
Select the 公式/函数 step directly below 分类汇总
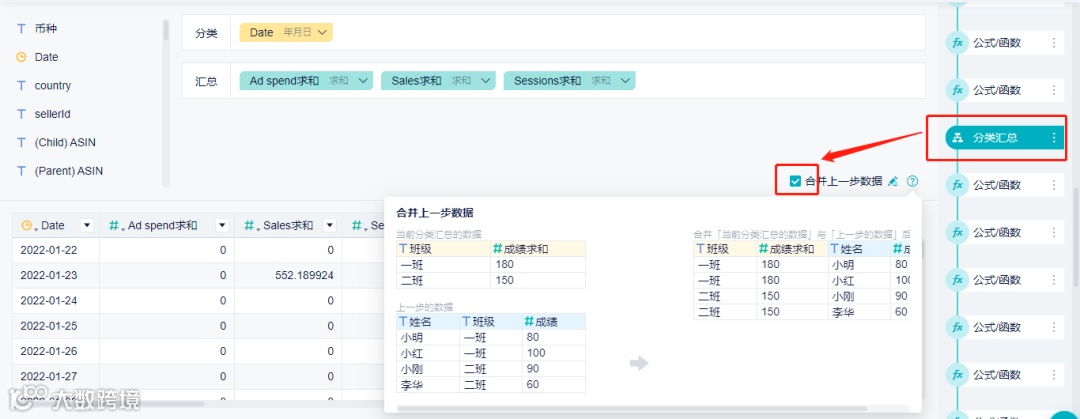(x=1005, y=185)
